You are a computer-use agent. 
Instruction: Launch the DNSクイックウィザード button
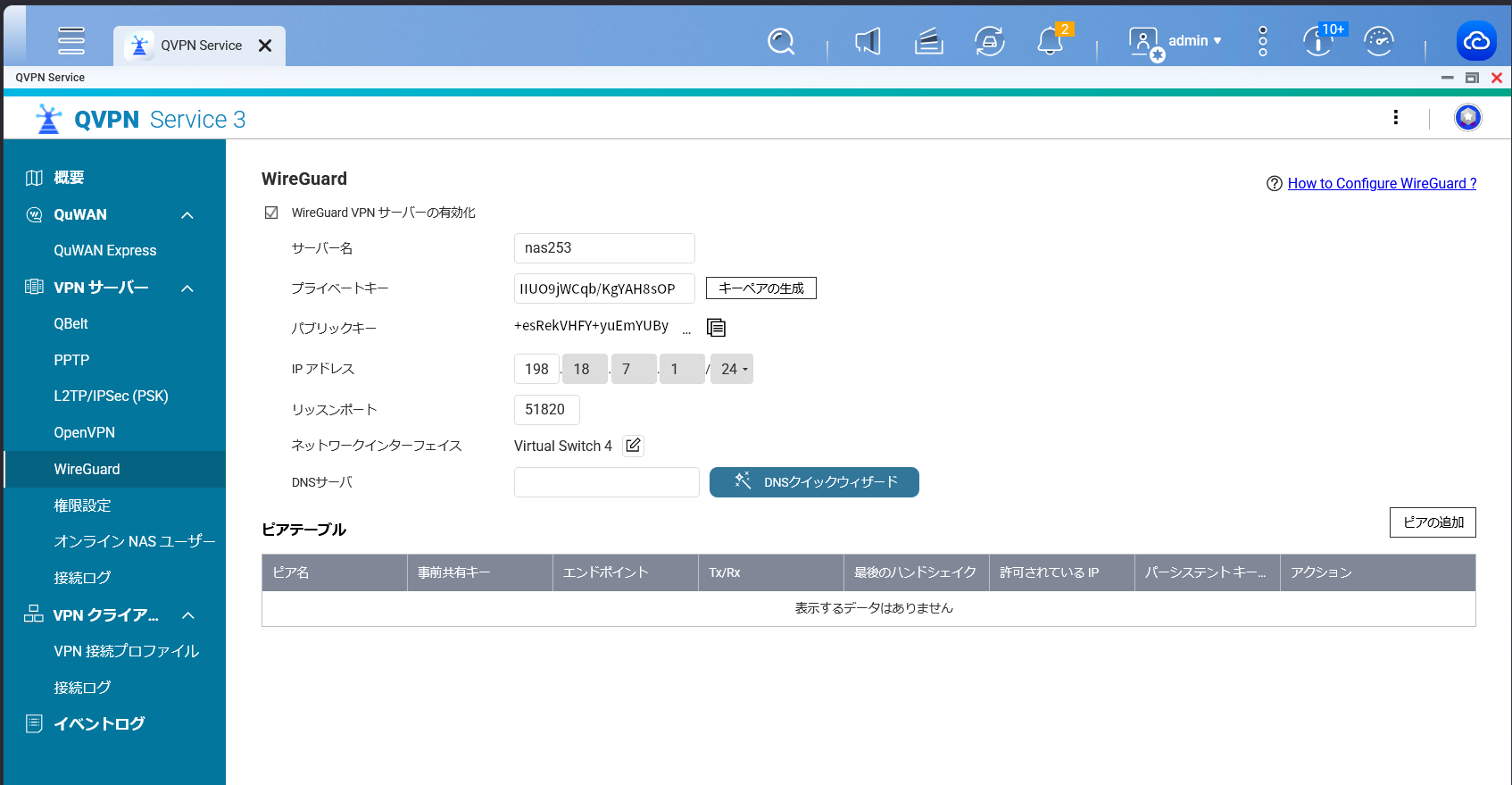tap(814, 481)
